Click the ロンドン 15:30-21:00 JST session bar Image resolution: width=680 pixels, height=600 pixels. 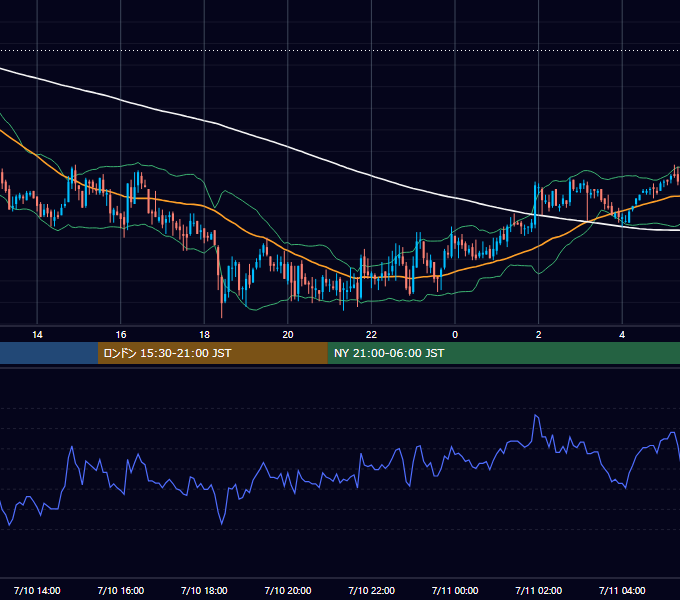tap(212, 353)
